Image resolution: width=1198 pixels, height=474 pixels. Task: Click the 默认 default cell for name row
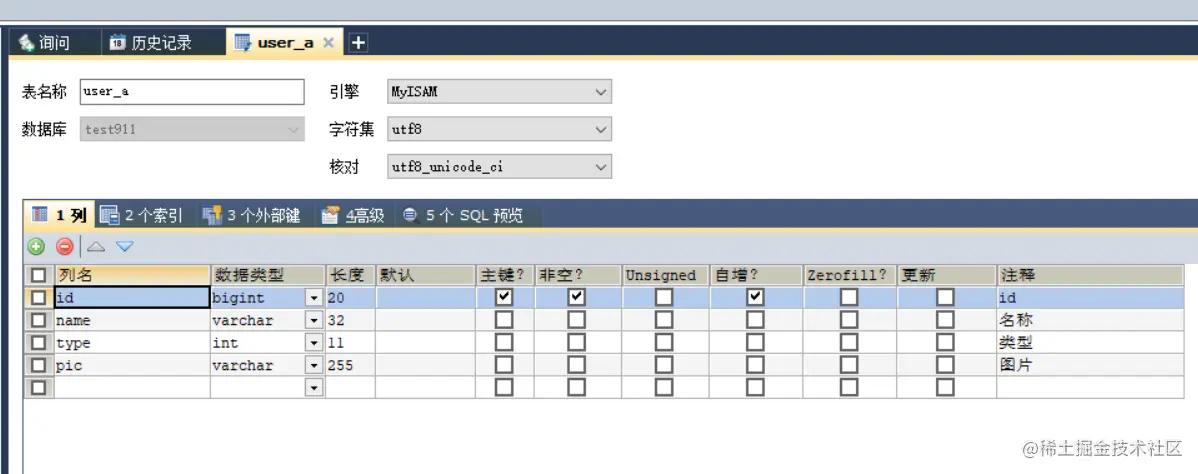click(426, 320)
